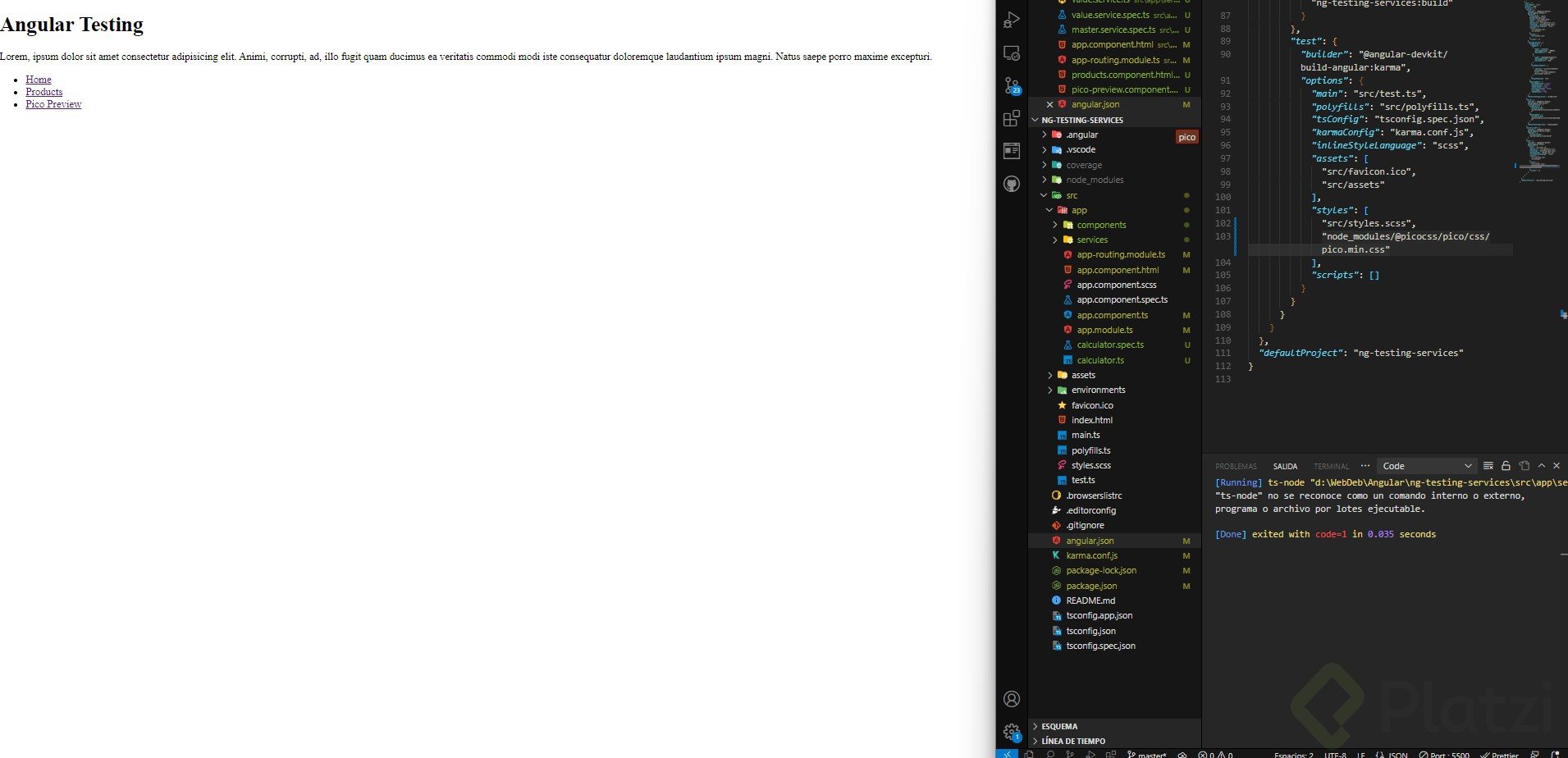
Task: Click the Products link on the web page
Action: coord(44,92)
